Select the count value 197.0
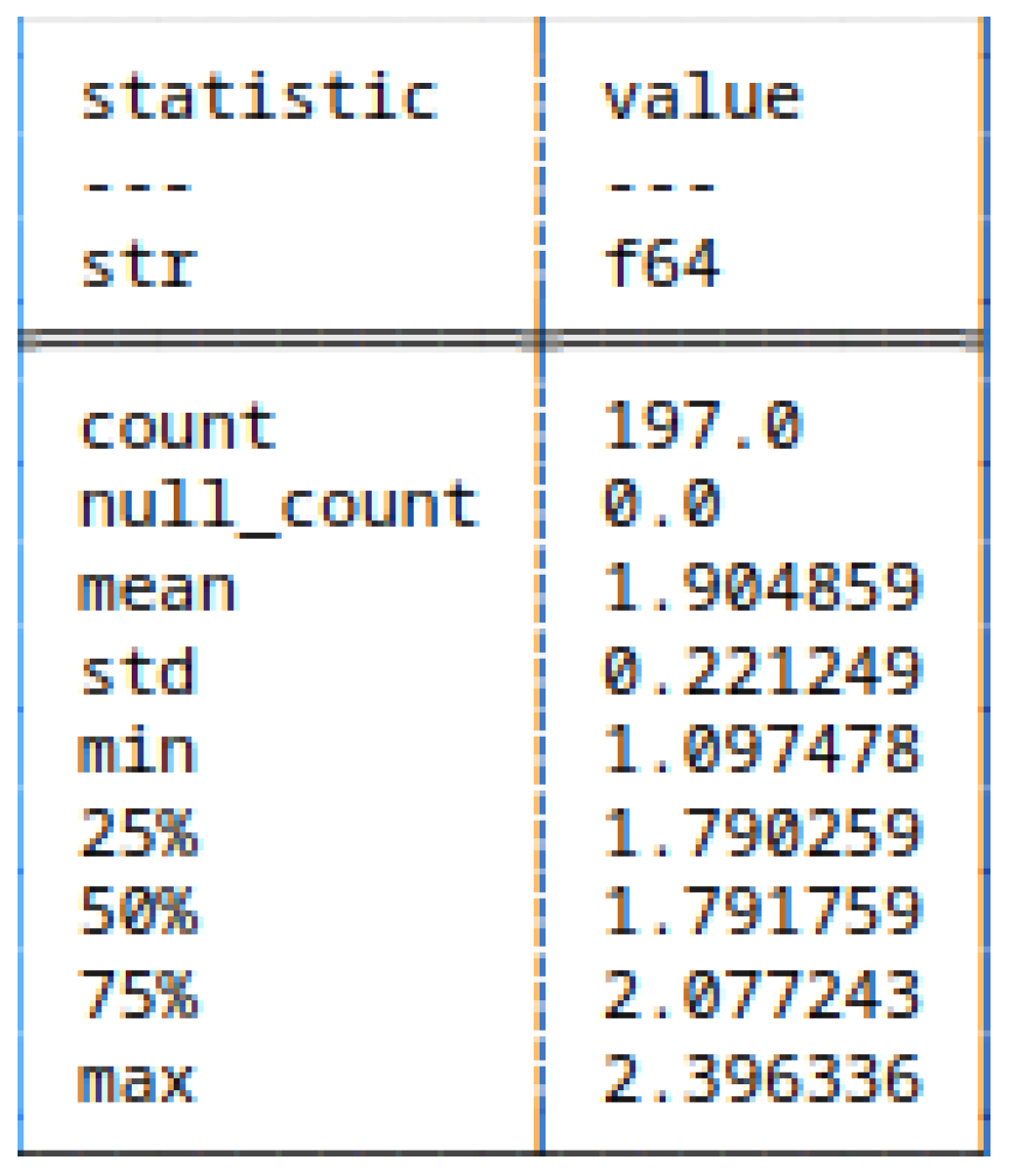This screenshot has height=1176, width=1010. coord(703,426)
